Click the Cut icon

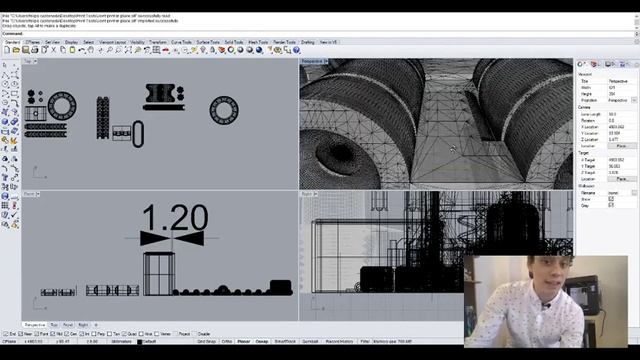tap(53, 50)
